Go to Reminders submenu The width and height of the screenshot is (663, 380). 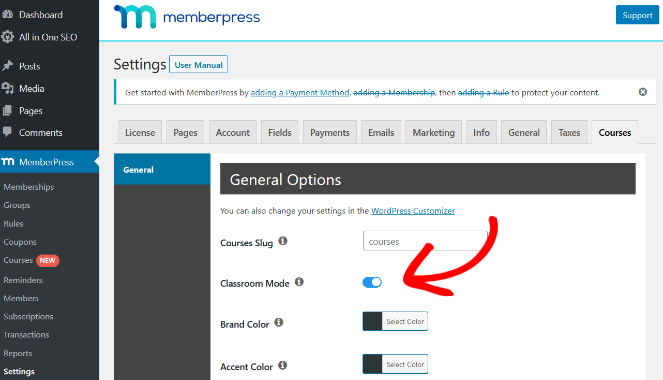(23, 280)
